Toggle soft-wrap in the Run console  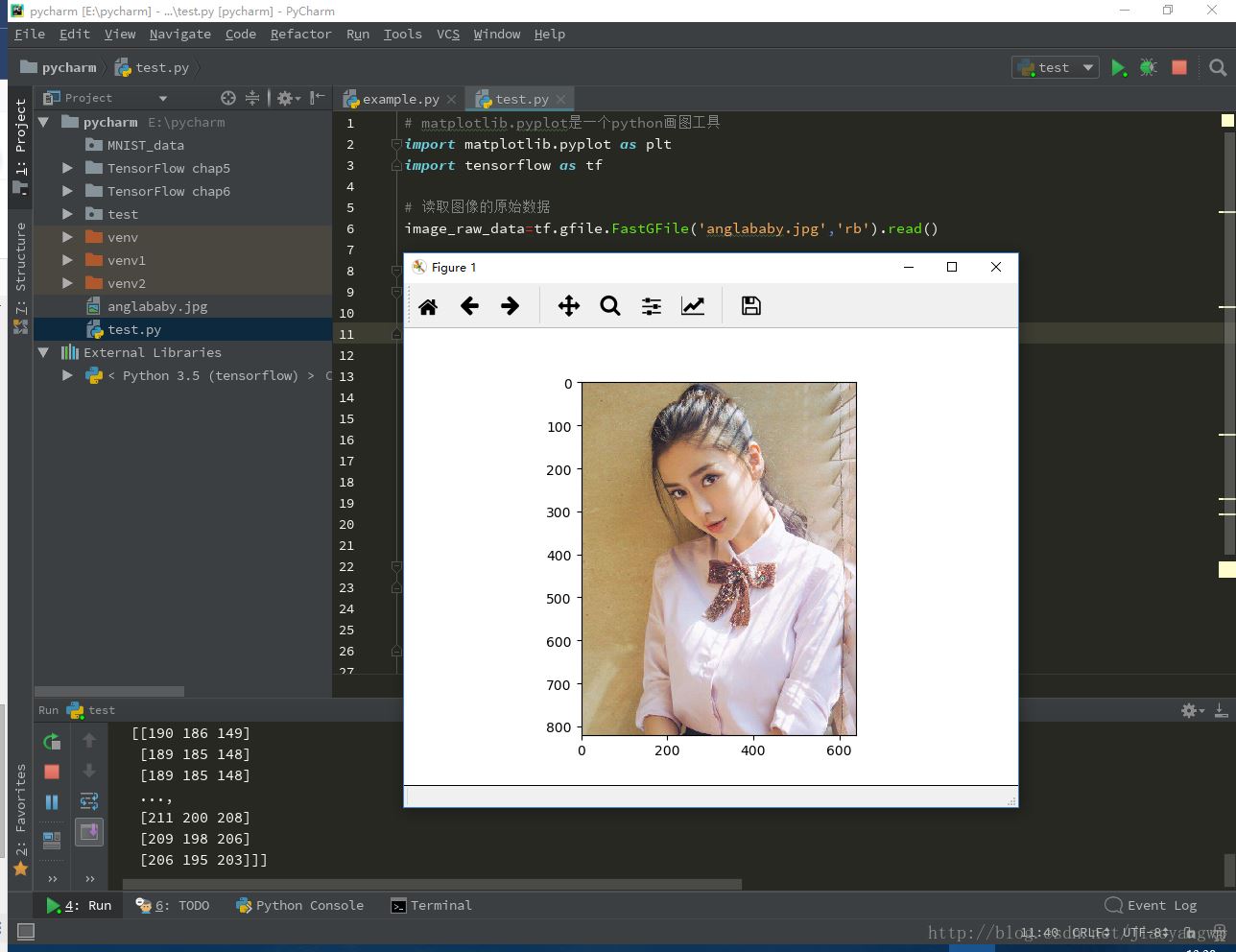89,801
